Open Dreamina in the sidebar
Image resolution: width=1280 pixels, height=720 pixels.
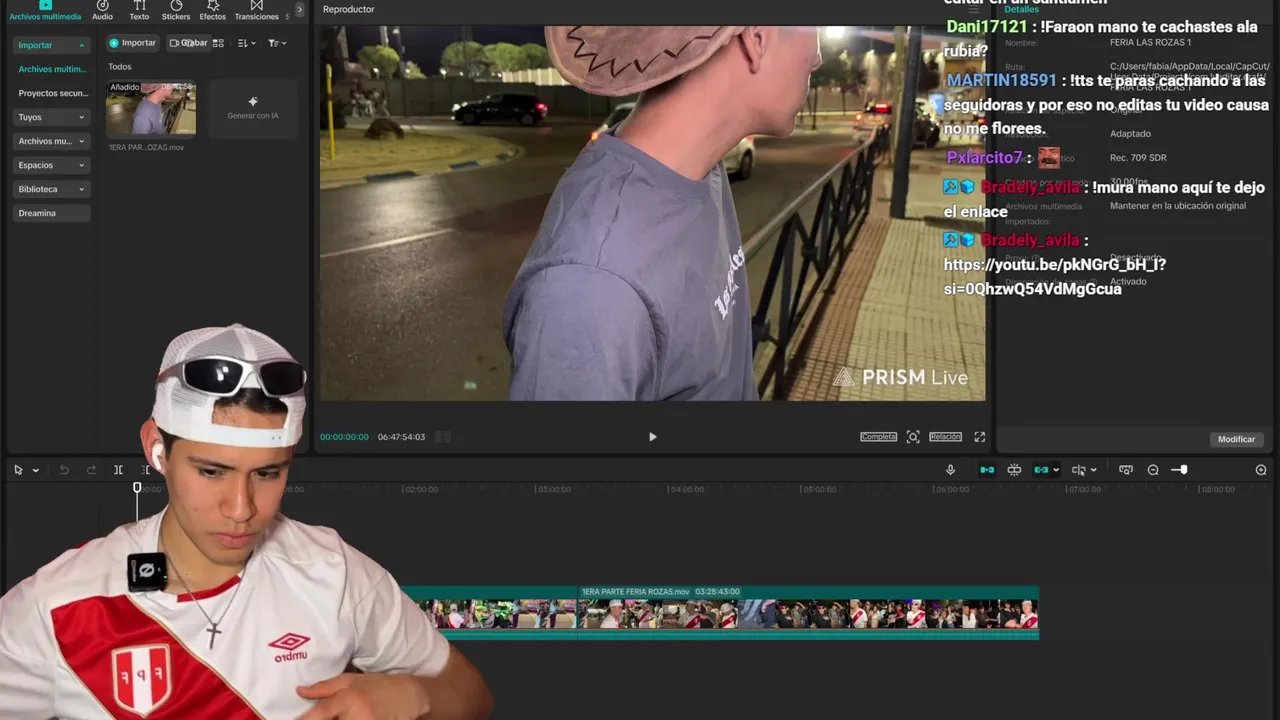click(52, 213)
